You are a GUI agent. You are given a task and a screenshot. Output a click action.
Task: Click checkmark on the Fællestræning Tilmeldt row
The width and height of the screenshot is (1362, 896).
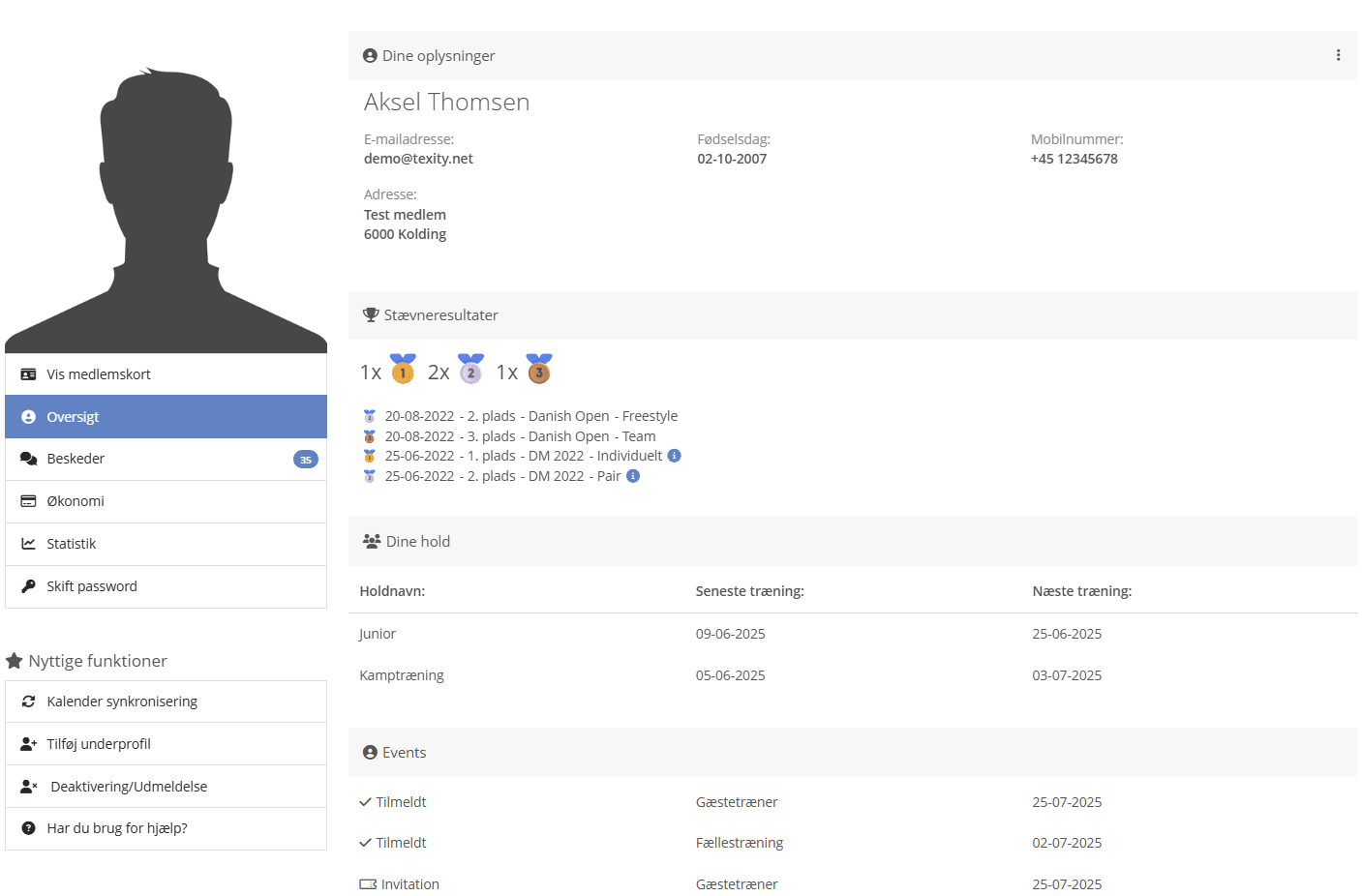[365, 843]
